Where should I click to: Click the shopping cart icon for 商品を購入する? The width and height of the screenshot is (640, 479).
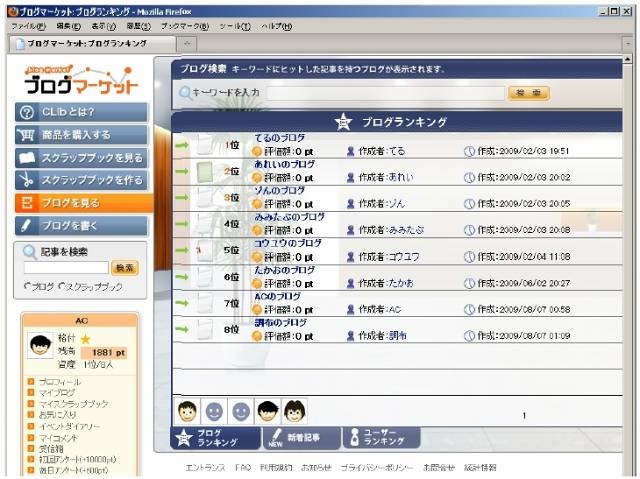click(27, 135)
